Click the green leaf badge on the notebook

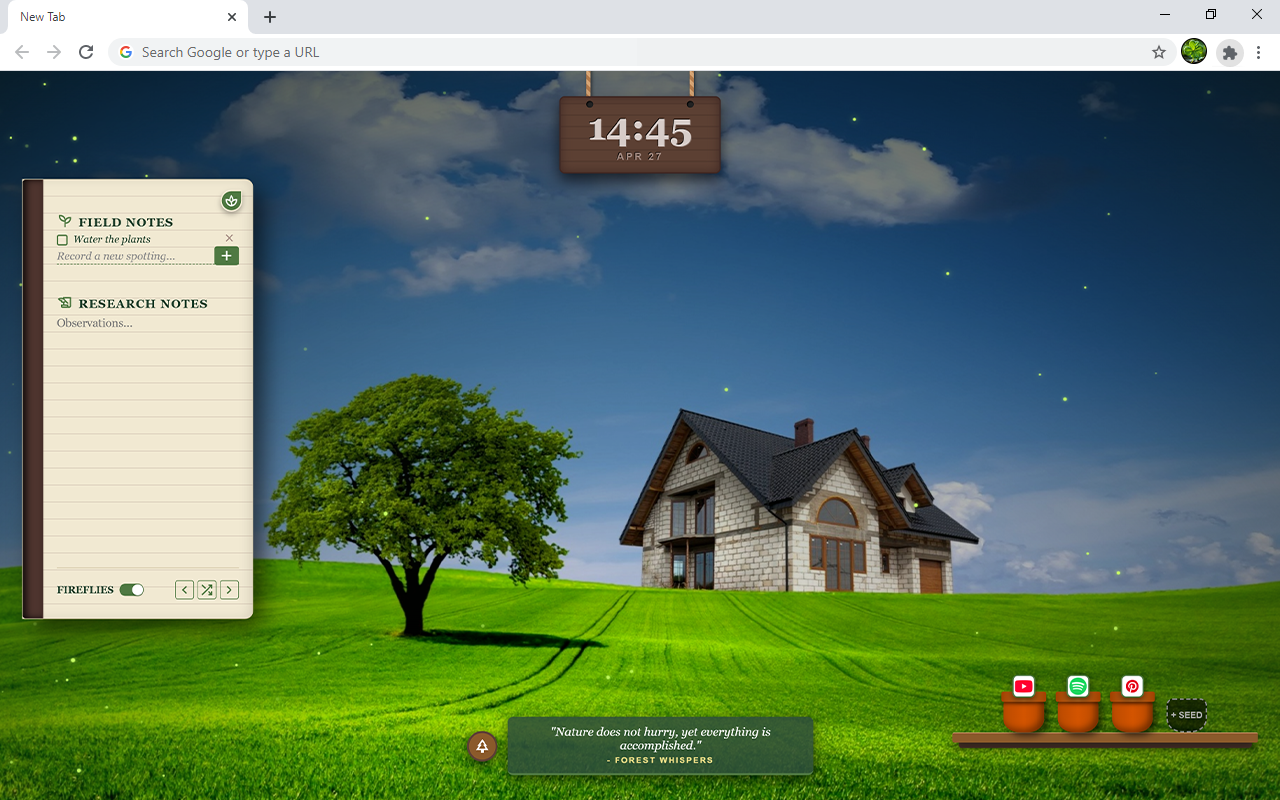tap(232, 201)
